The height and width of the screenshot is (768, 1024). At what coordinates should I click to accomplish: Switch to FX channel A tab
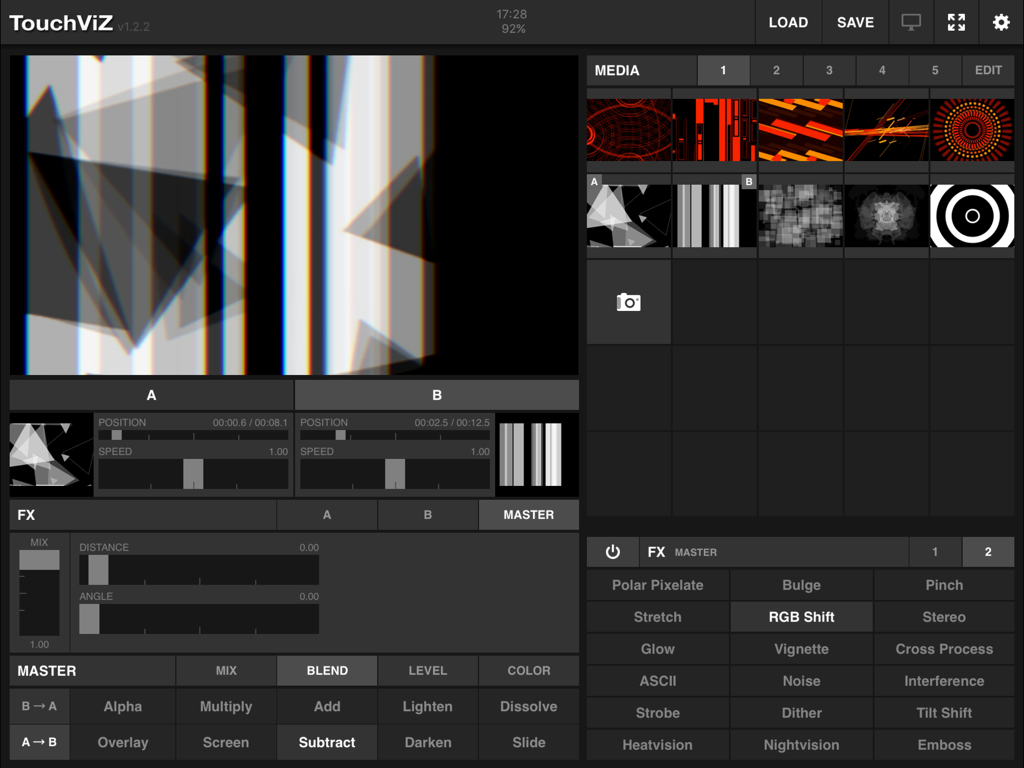[x=326, y=515]
